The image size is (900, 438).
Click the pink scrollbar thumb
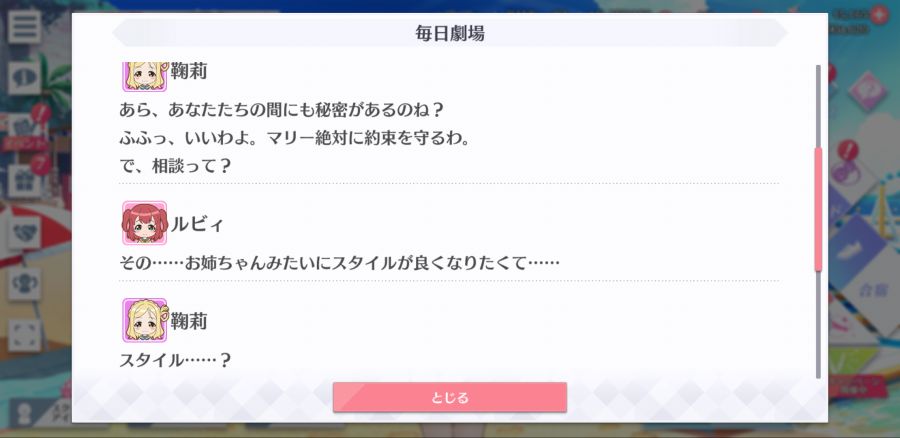(818, 209)
